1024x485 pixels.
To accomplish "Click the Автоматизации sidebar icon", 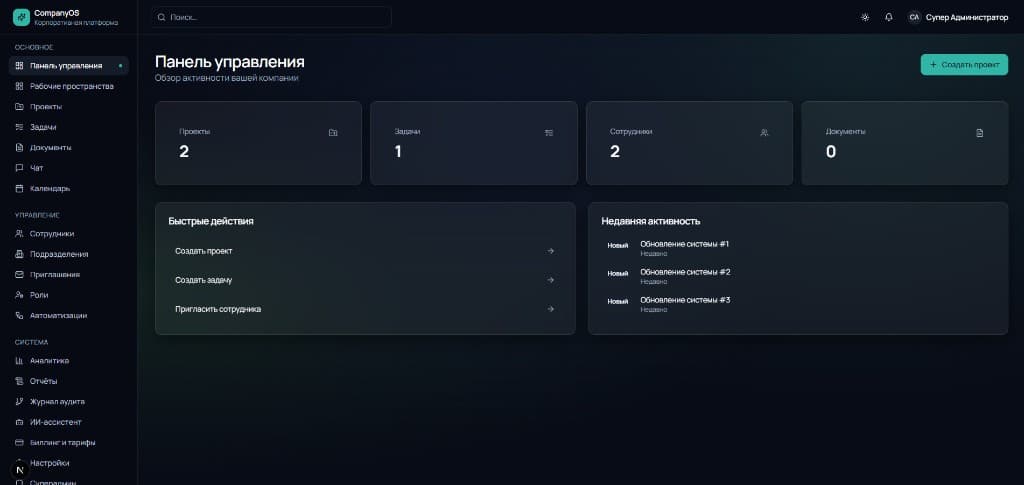I will (x=19, y=315).
